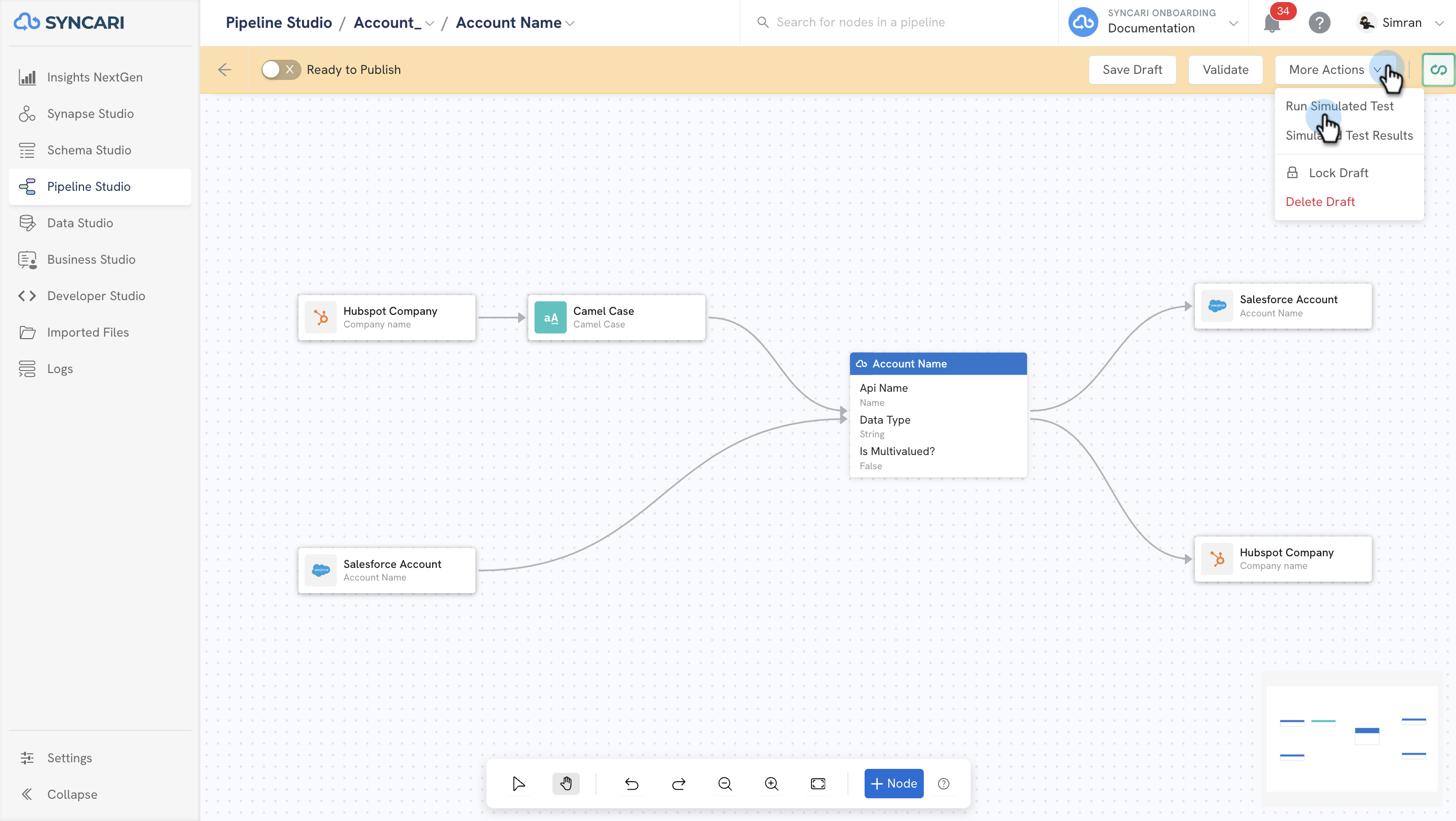Click Hubspot icon on source Company node
The width and height of the screenshot is (1456, 821).
pos(320,317)
